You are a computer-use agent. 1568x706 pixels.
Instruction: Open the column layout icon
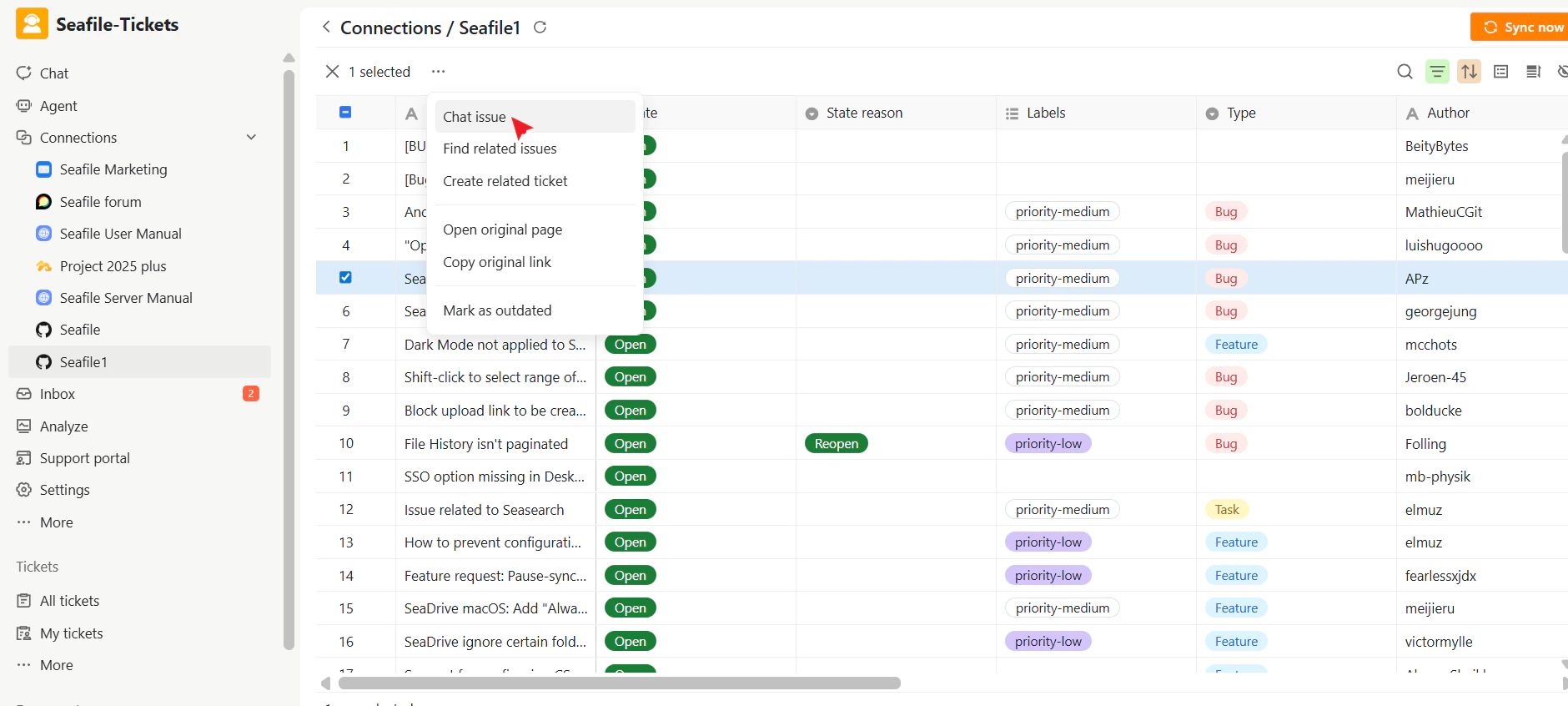tap(1533, 72)
